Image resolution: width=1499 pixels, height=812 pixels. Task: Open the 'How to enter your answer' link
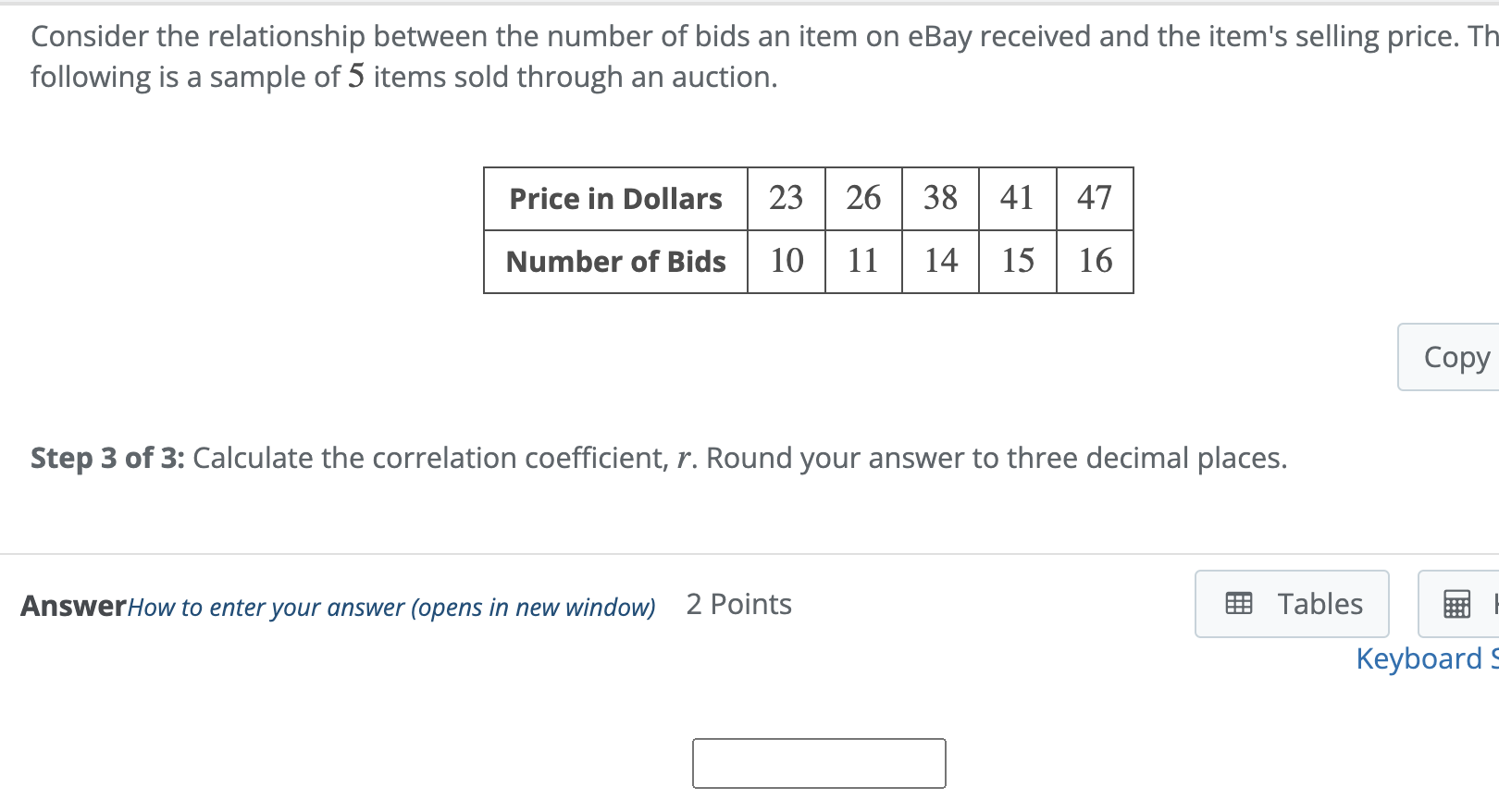(391, 607)
